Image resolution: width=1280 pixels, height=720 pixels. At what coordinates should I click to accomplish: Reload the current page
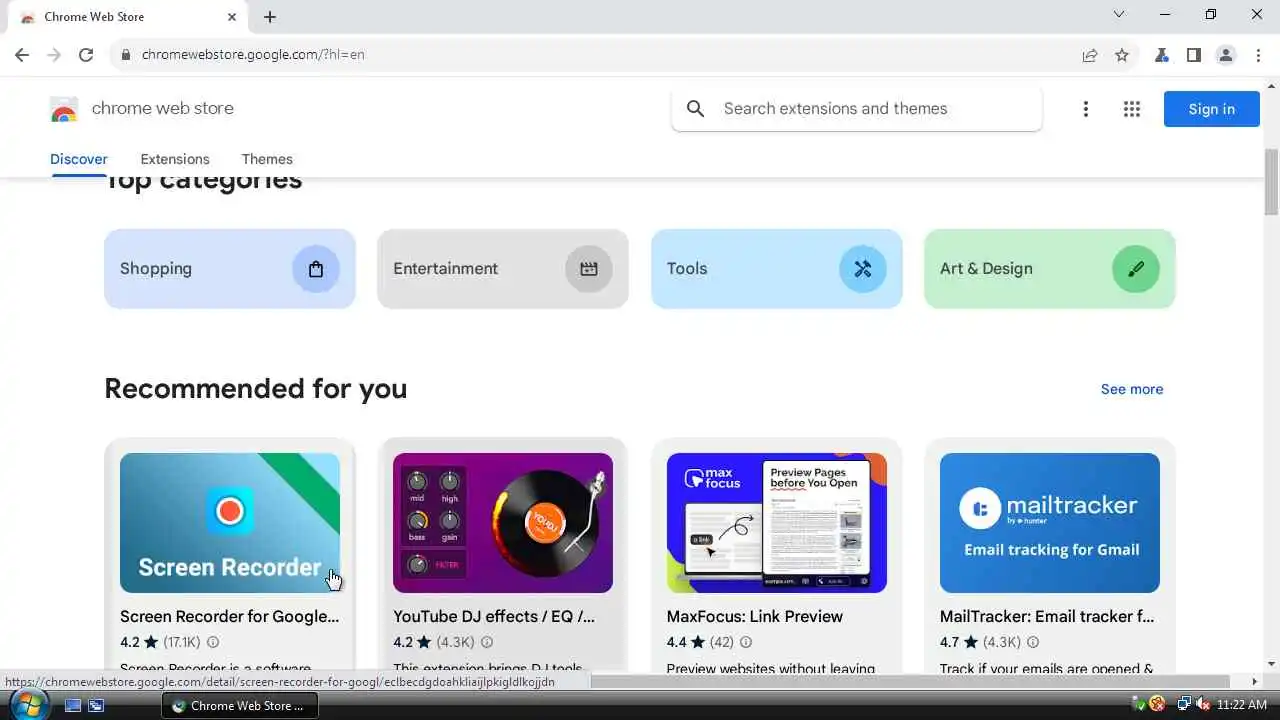pos(86,55)
